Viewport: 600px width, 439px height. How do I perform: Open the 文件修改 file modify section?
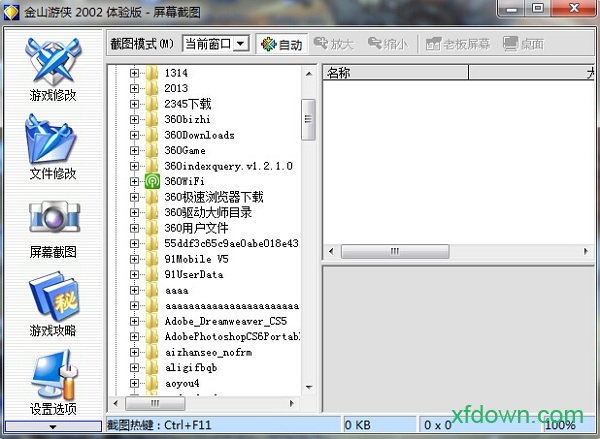coord(53,147)
